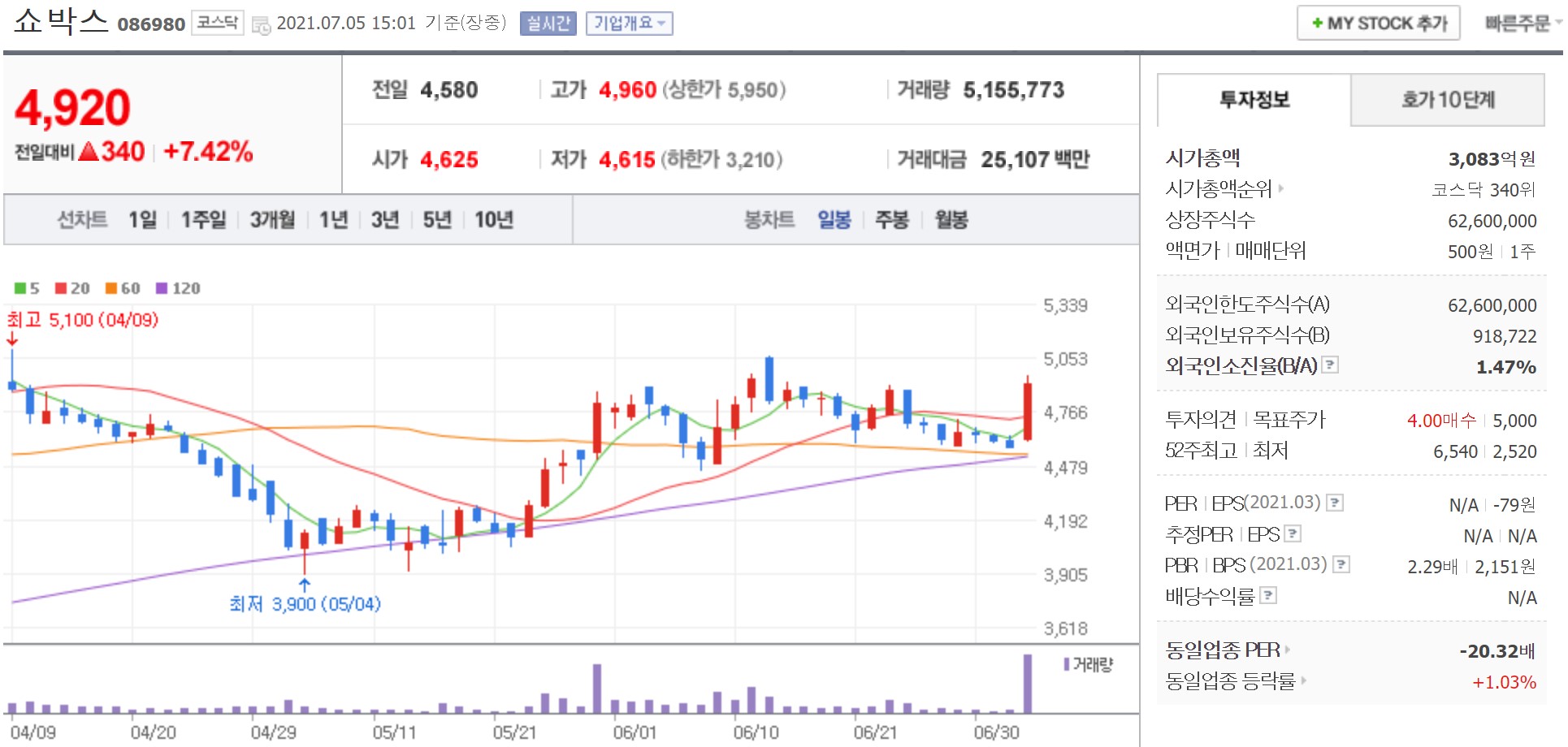Click the 실시간 button
Screen dimensions: 1568x747
[x=548, y=23]
